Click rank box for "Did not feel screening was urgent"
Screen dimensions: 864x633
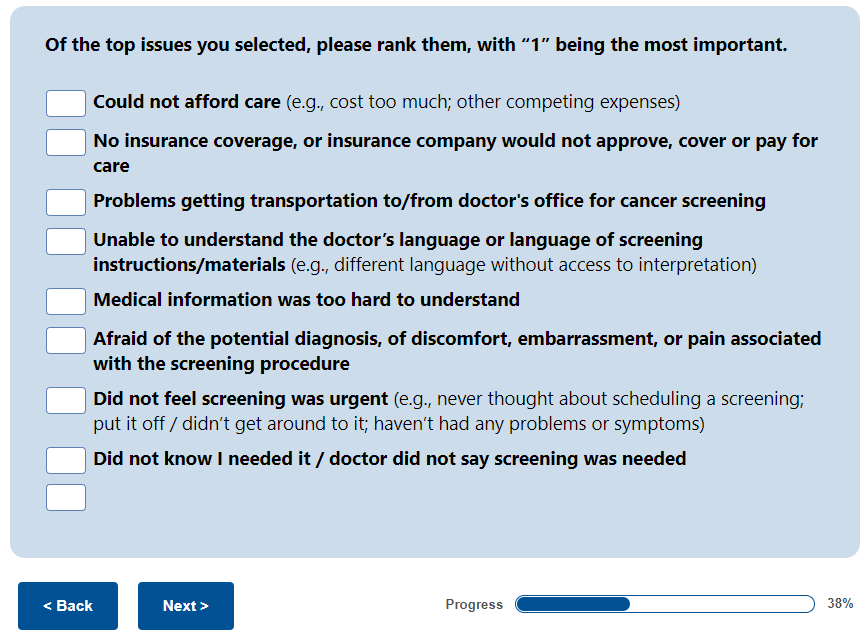click(66, 400)
